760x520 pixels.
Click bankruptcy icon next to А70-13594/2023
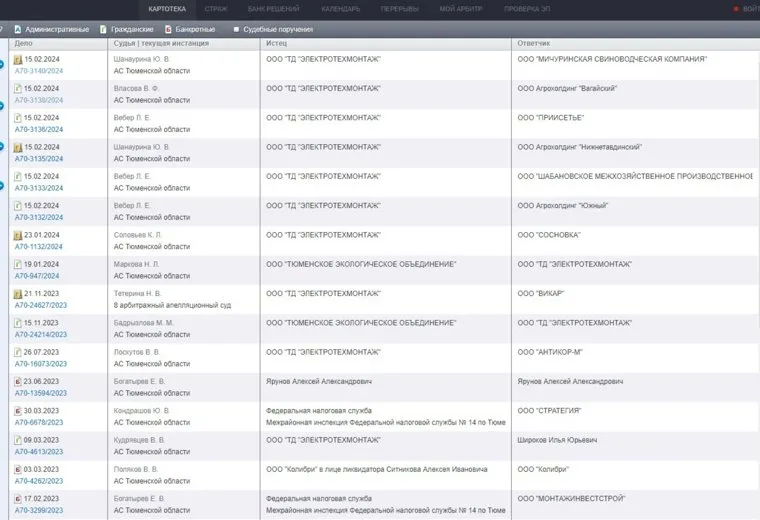[18, 382]
